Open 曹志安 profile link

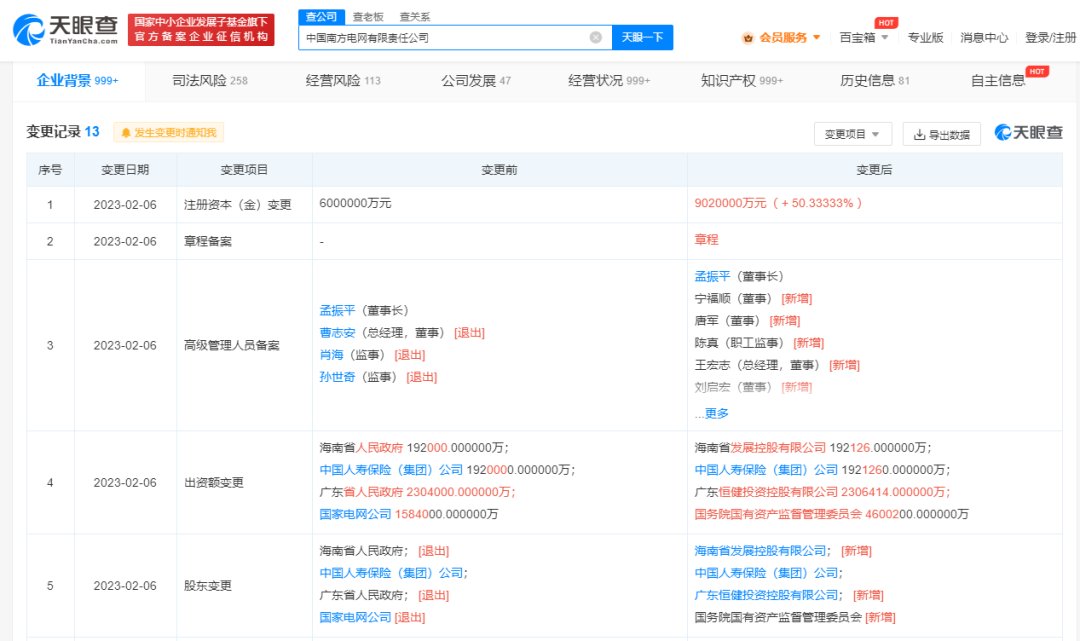coord(337,333)
